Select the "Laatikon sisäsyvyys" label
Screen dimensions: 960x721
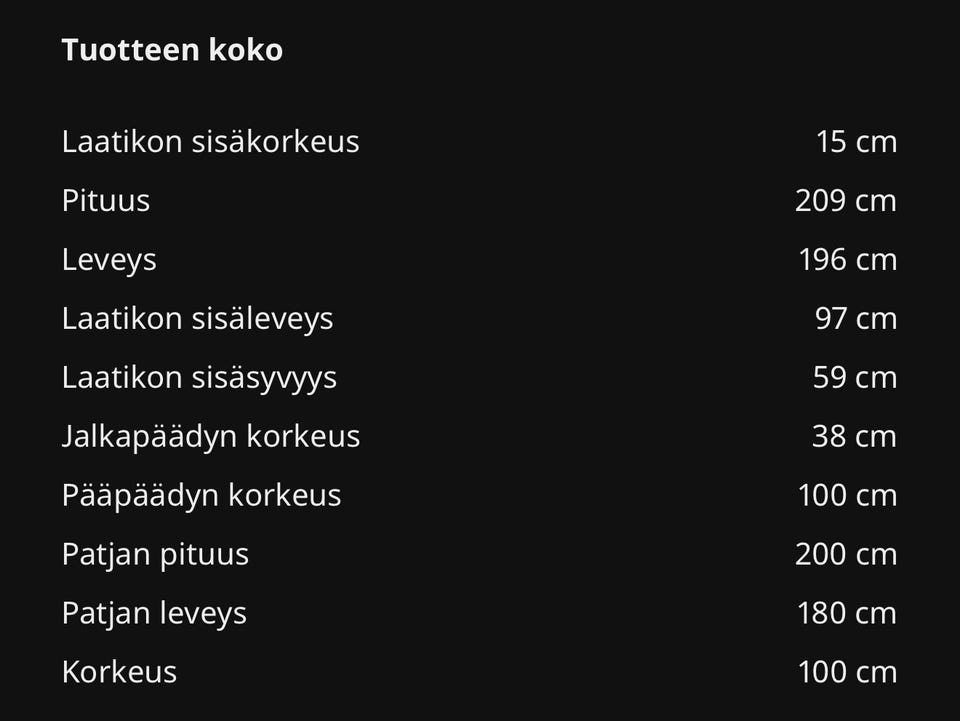pos(199,377)
